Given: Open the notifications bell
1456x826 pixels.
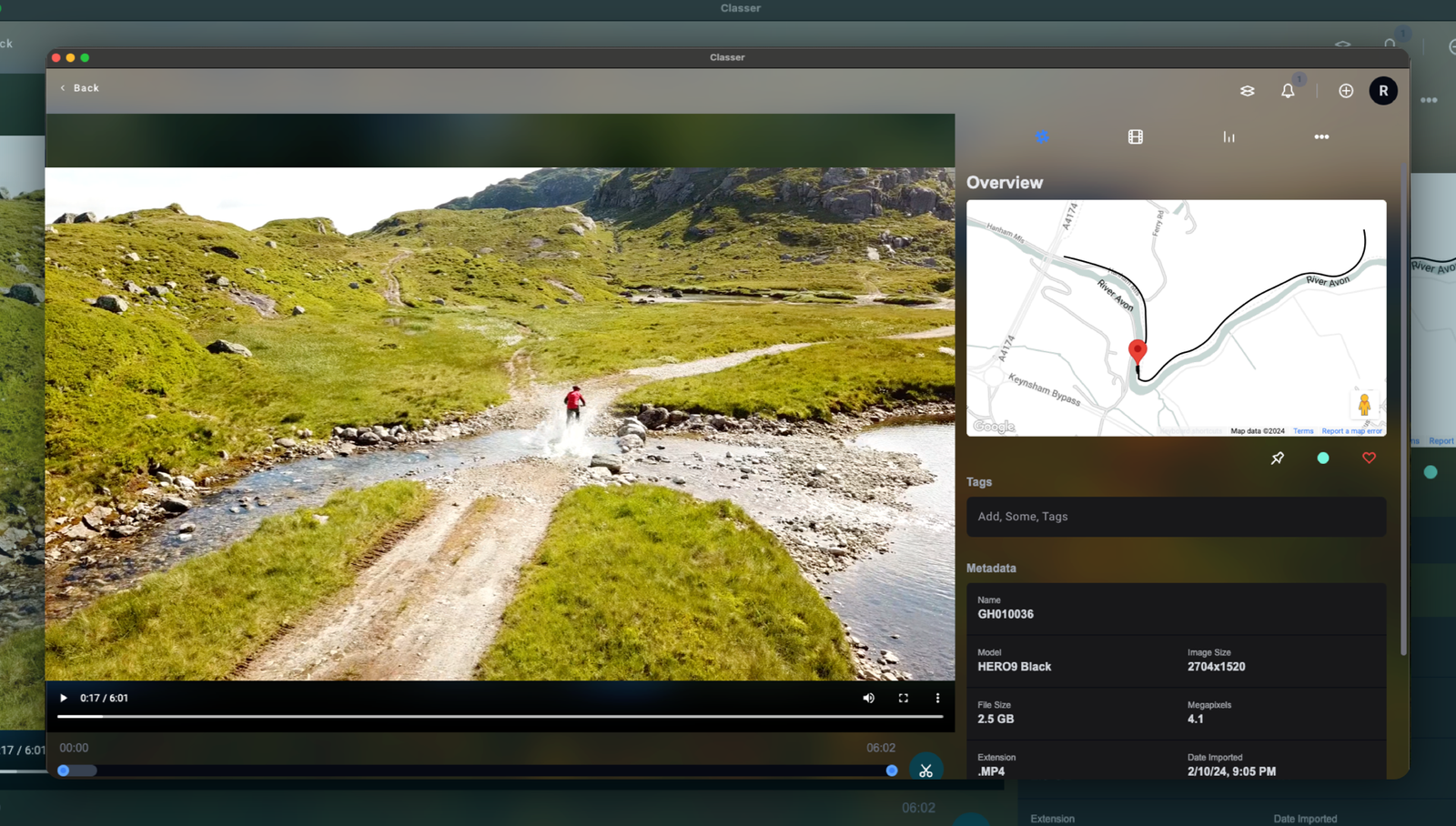Looking at the screenshot, I should tap(1288, 91).
